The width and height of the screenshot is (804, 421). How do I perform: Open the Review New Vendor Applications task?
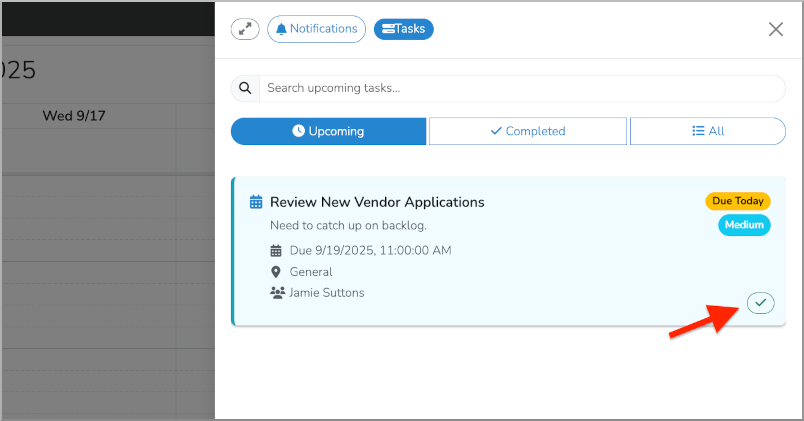coord(377,202)
